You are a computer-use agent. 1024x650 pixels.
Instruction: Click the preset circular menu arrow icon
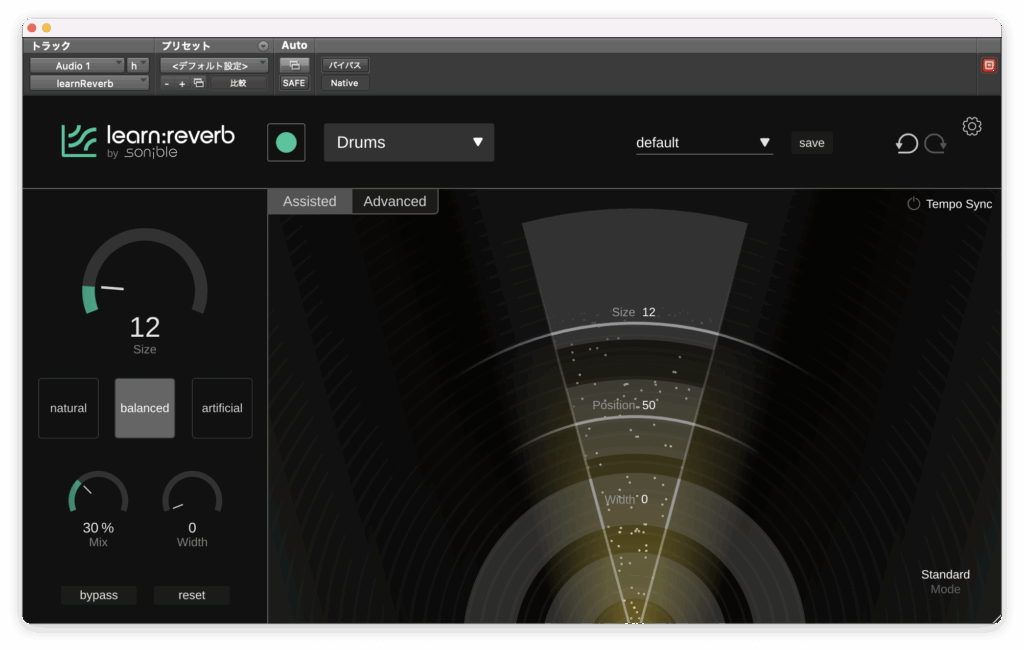coord(263,46)
